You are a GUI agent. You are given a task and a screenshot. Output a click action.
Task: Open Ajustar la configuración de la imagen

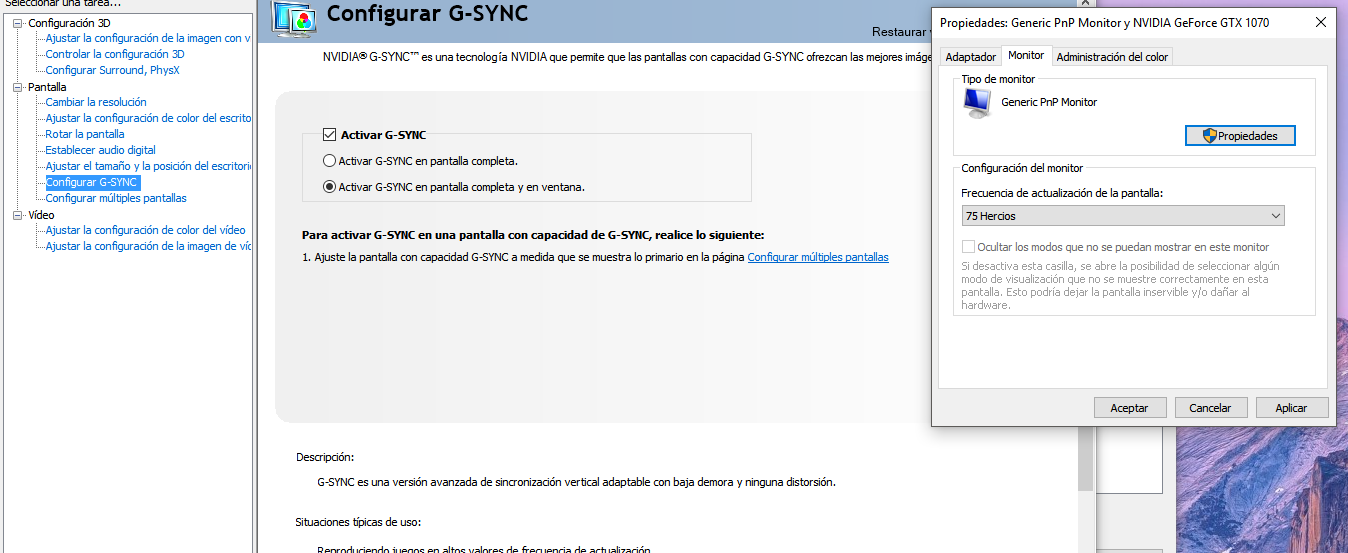click(148, 38)
